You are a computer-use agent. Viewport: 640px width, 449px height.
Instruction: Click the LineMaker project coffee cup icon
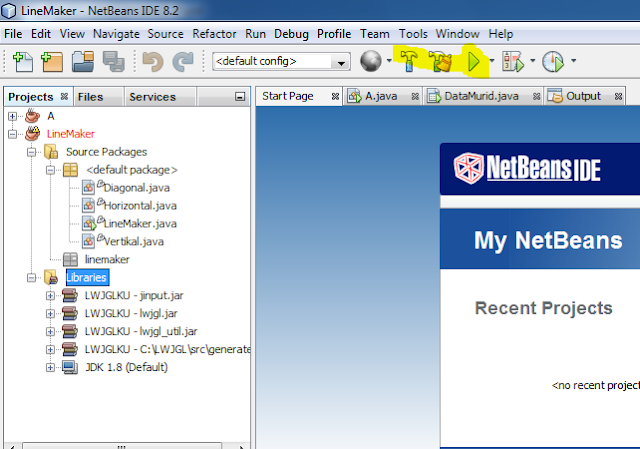pos(33,134)
